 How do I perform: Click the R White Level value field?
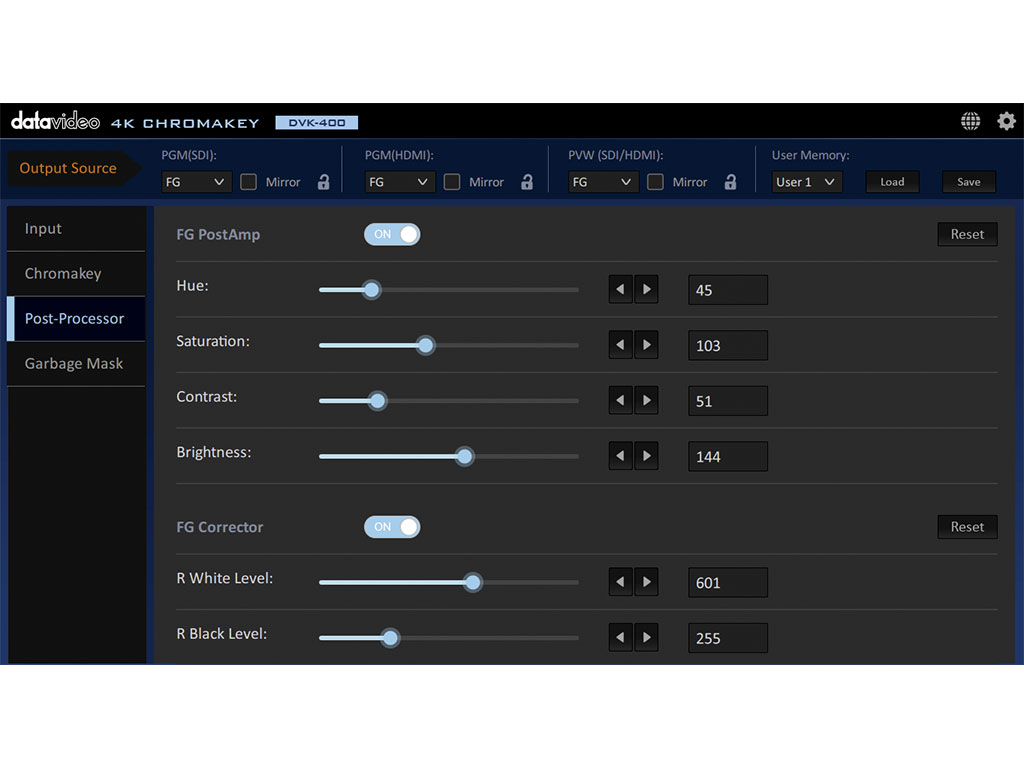point(727,582)
